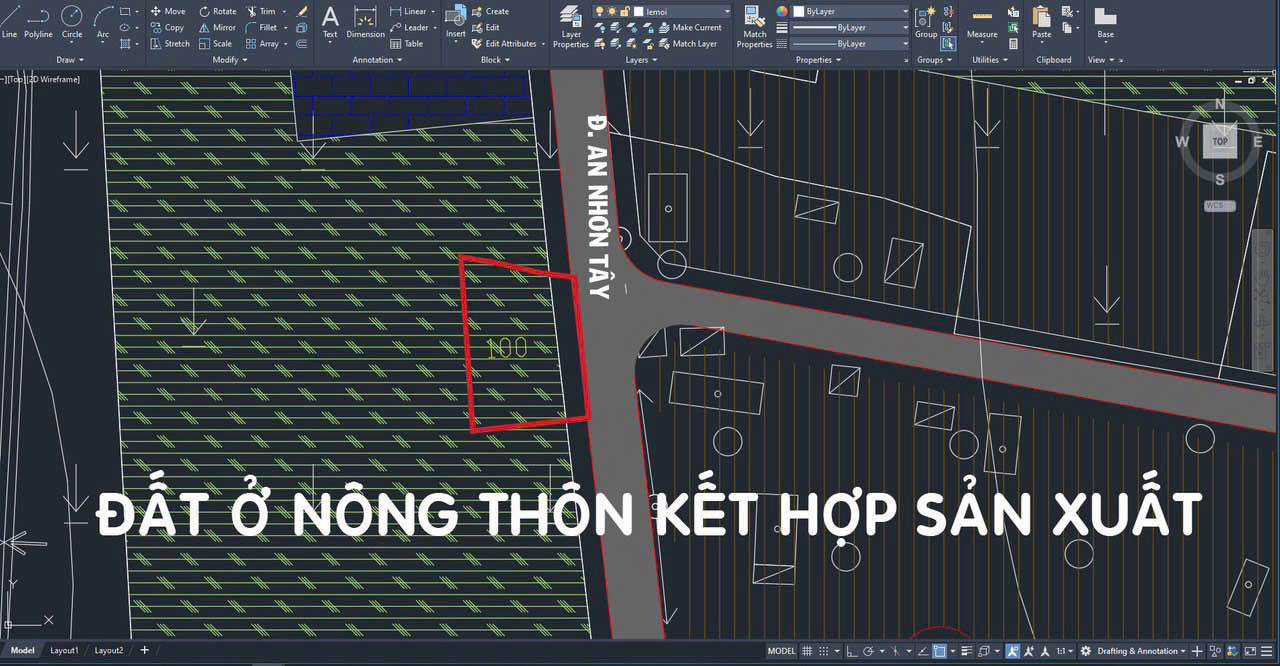Image resolution: width=1280 pixels, height=666 pixels.
Task: Click TOP on the ViewCube
Action: click(1219, 141)
